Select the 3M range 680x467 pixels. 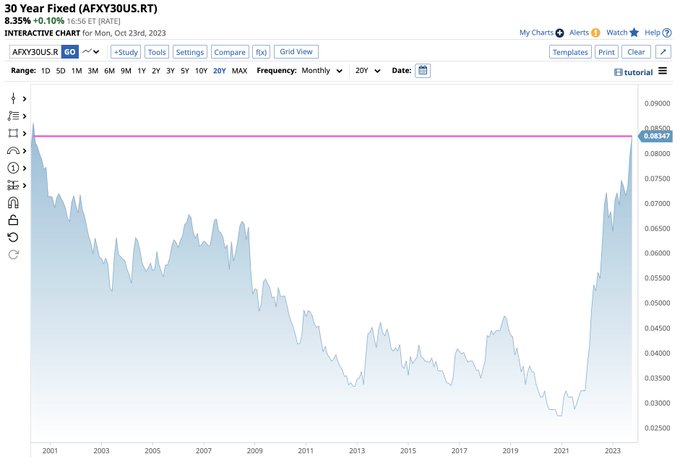[x=93, y=71]
